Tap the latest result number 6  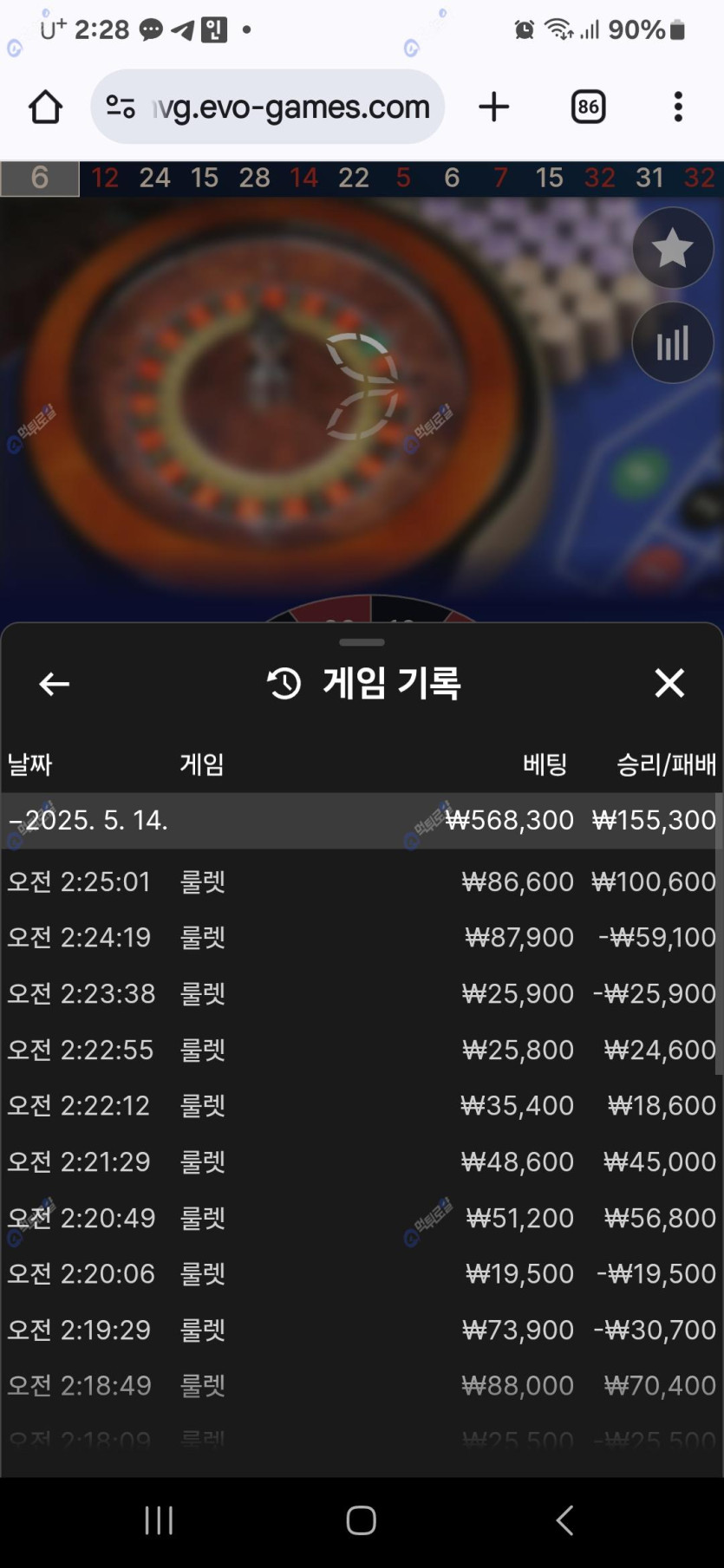point(40,178)
